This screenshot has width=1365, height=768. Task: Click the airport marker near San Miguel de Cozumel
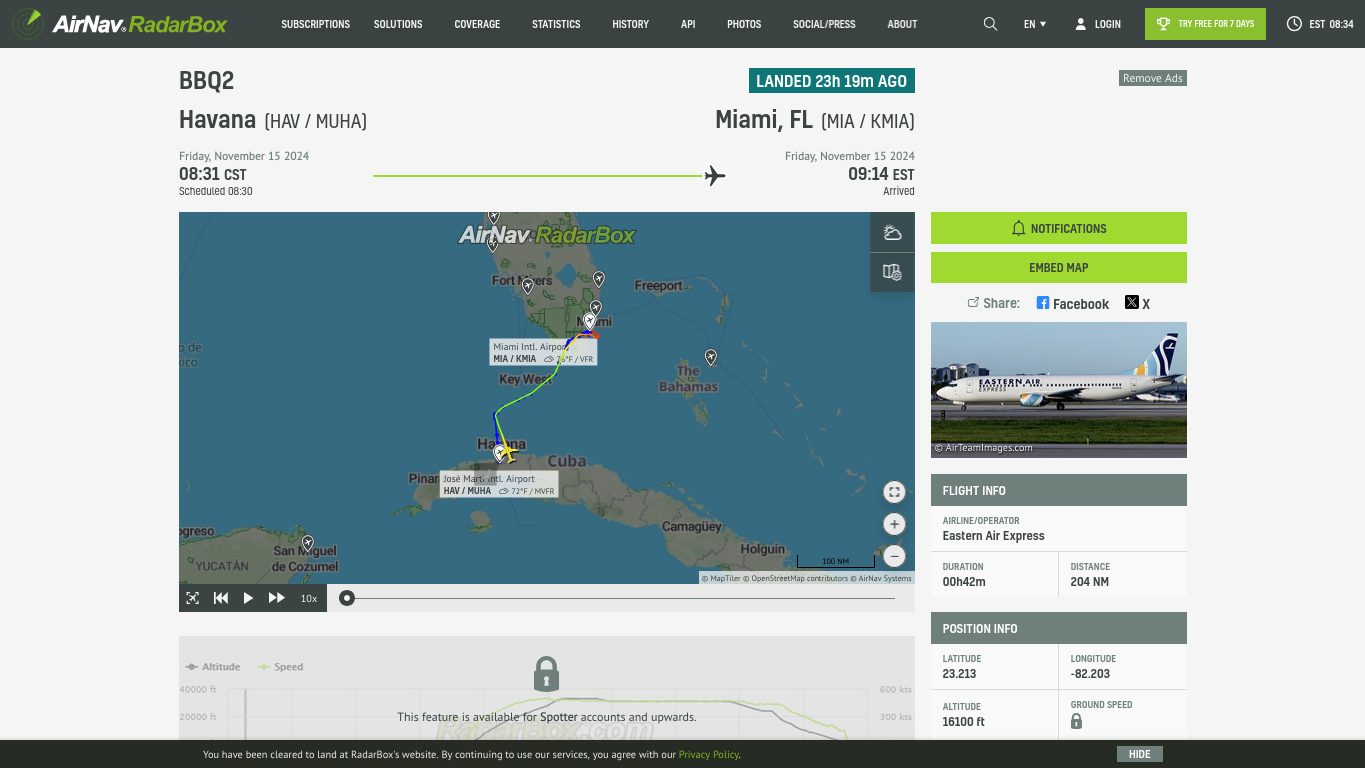coord(308,543)
